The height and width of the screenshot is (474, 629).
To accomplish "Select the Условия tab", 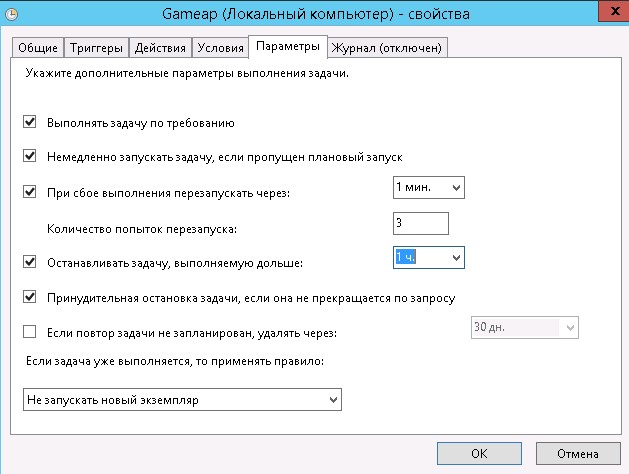I will 219,48.
